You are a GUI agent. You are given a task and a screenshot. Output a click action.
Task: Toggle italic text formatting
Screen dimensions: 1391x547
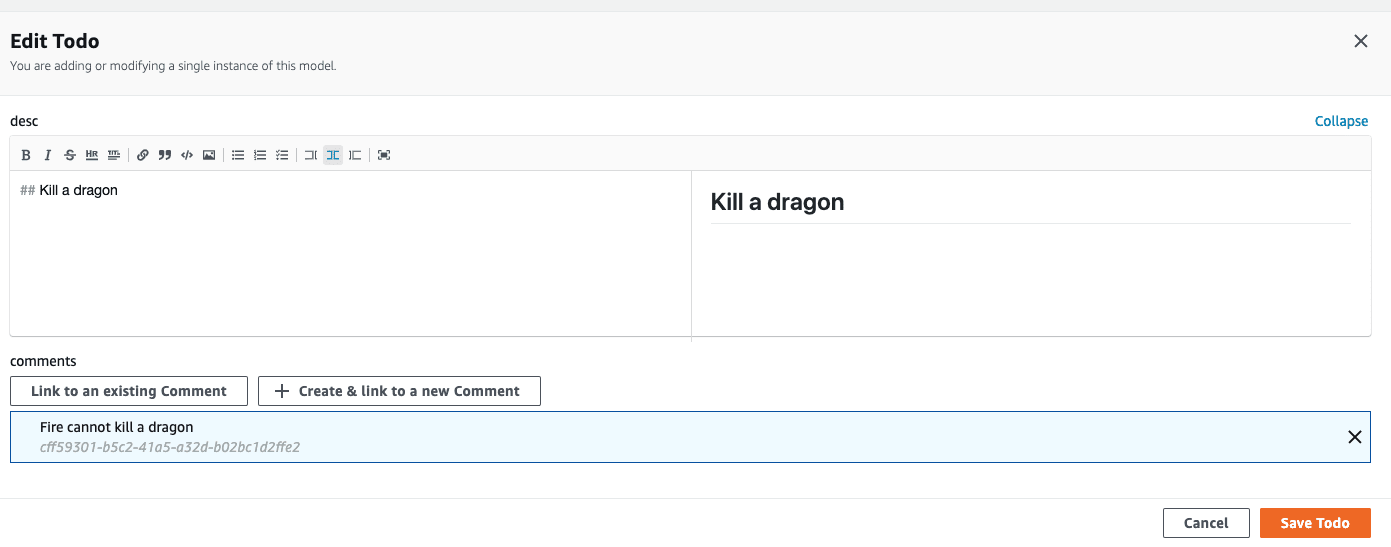click(x=47, y=155)
